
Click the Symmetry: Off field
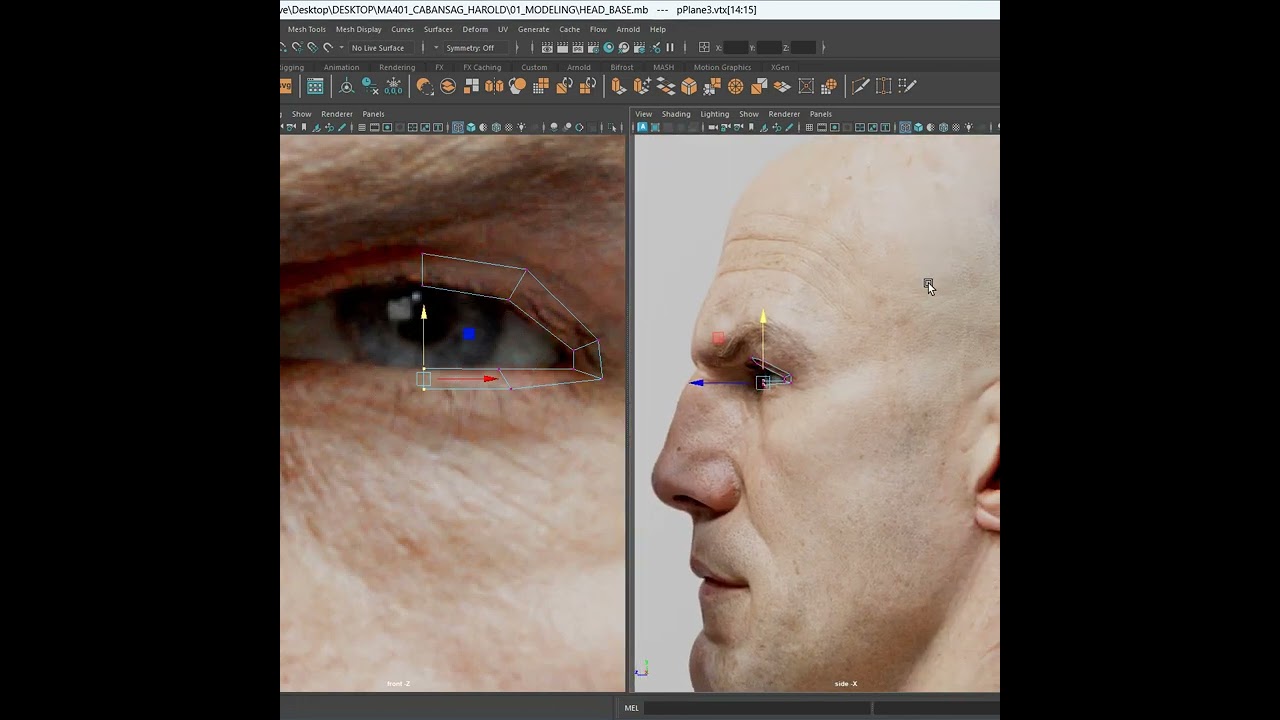click(476, 48)
